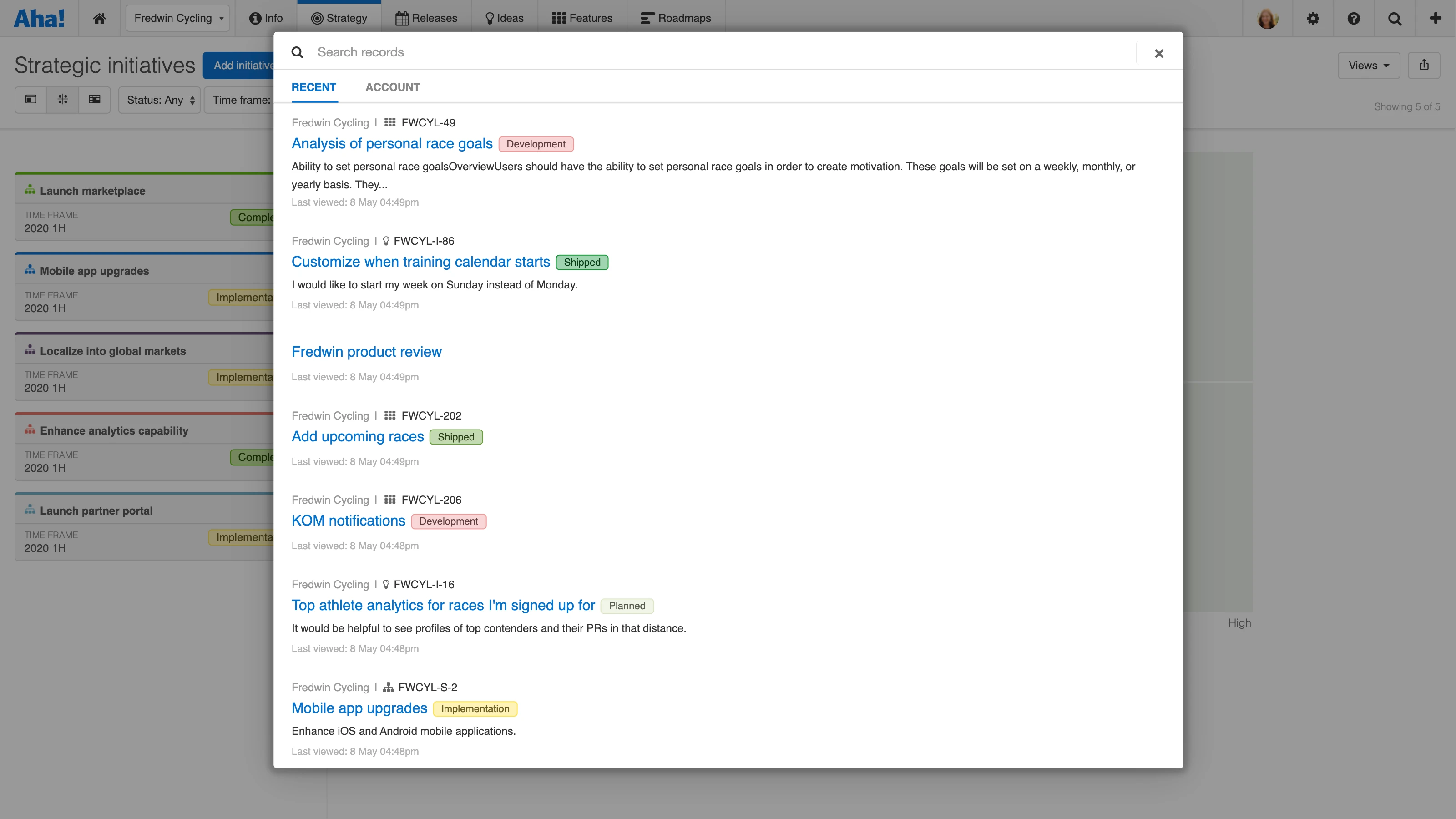Viewport: 1456px width, 819px height.
Task: Open the Roadmaps menu item
Action: (x=675, y=18)
